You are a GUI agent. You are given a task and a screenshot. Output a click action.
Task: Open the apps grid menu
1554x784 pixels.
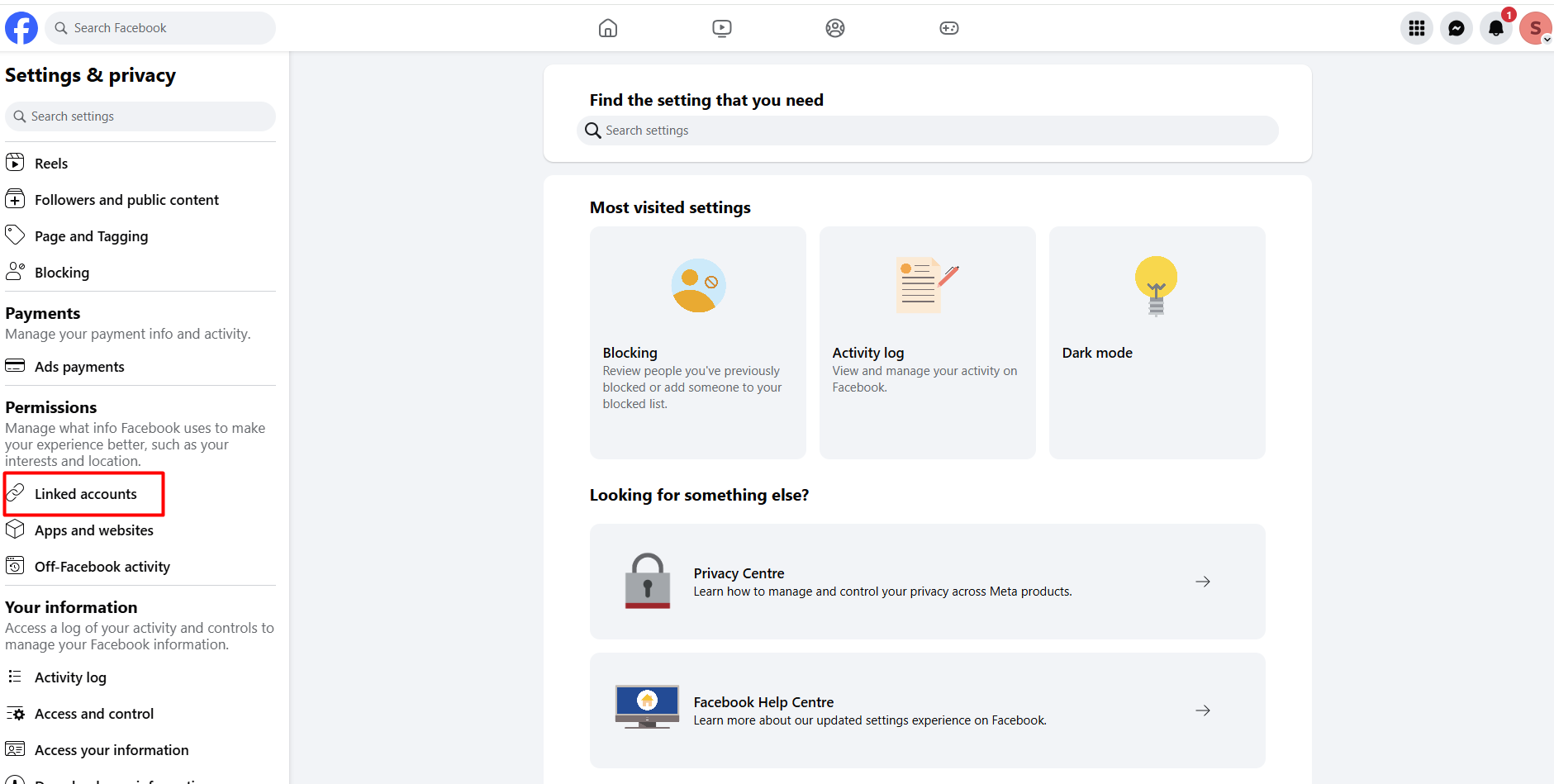[1417, 28]
